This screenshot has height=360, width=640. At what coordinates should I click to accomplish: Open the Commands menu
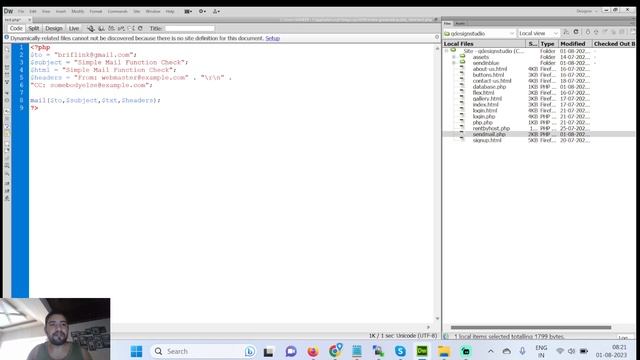(x=118, y=11)
